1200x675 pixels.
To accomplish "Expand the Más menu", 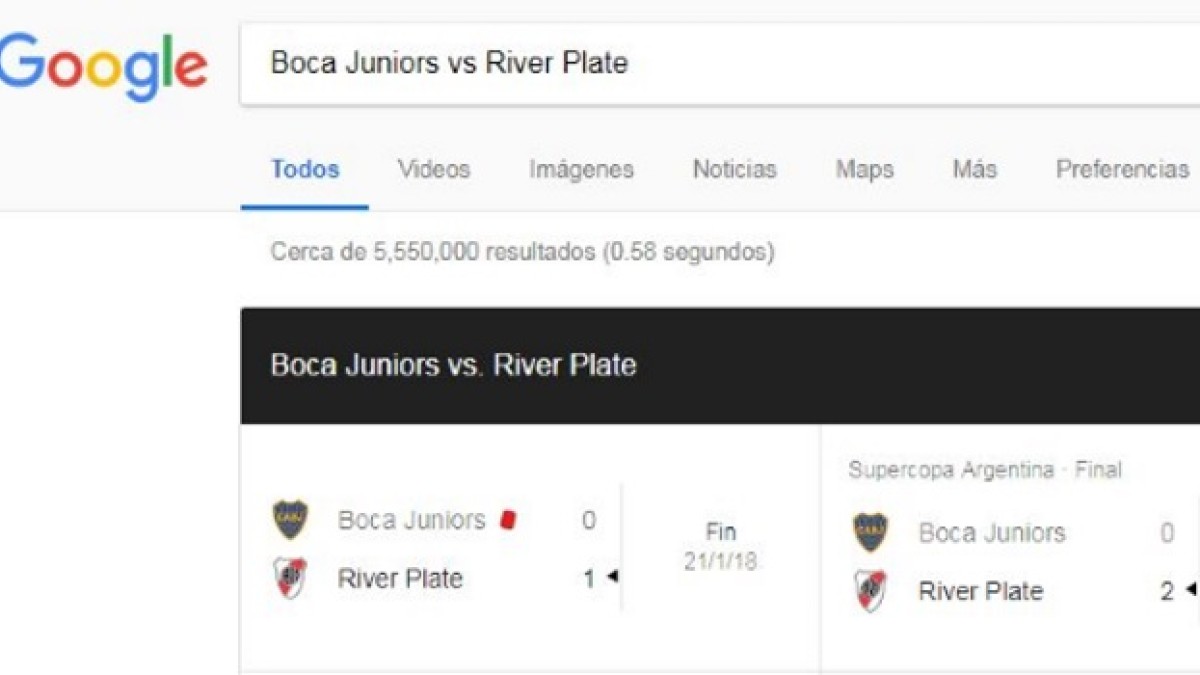I will 974,169.
